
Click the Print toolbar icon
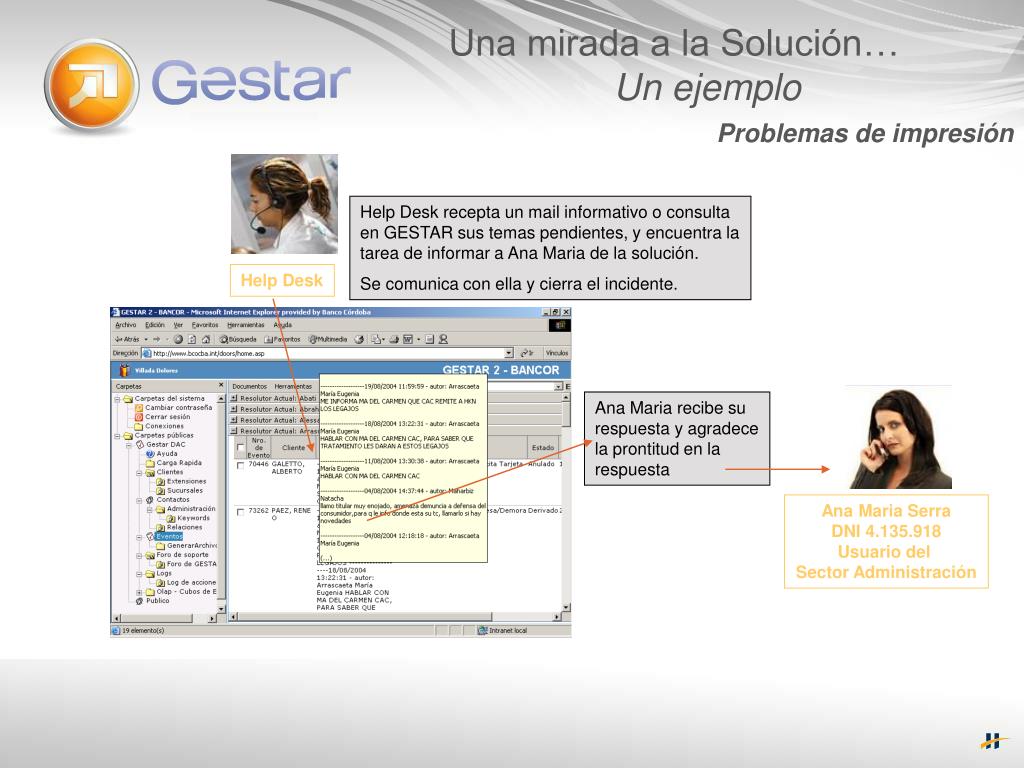pos(394,339)
